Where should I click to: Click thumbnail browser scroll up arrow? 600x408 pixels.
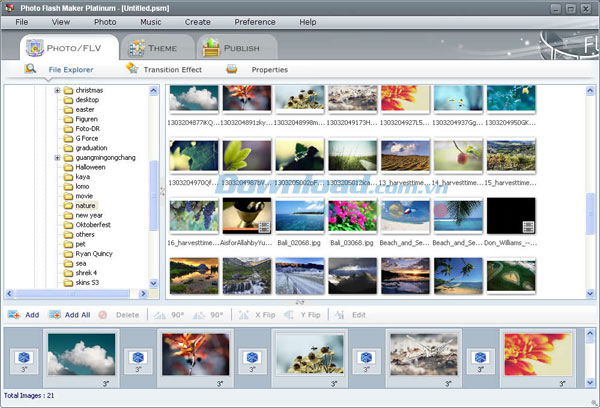pyautogui.click(x=590, y=91)
